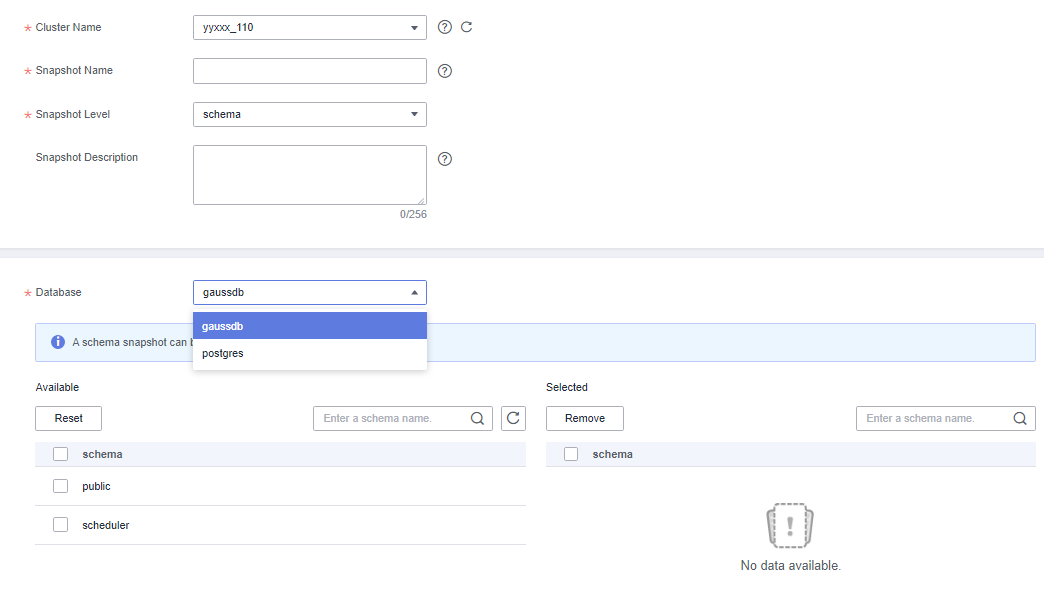
Task: Select all Available schemas via header checkbox
Action: coord(61,454)
